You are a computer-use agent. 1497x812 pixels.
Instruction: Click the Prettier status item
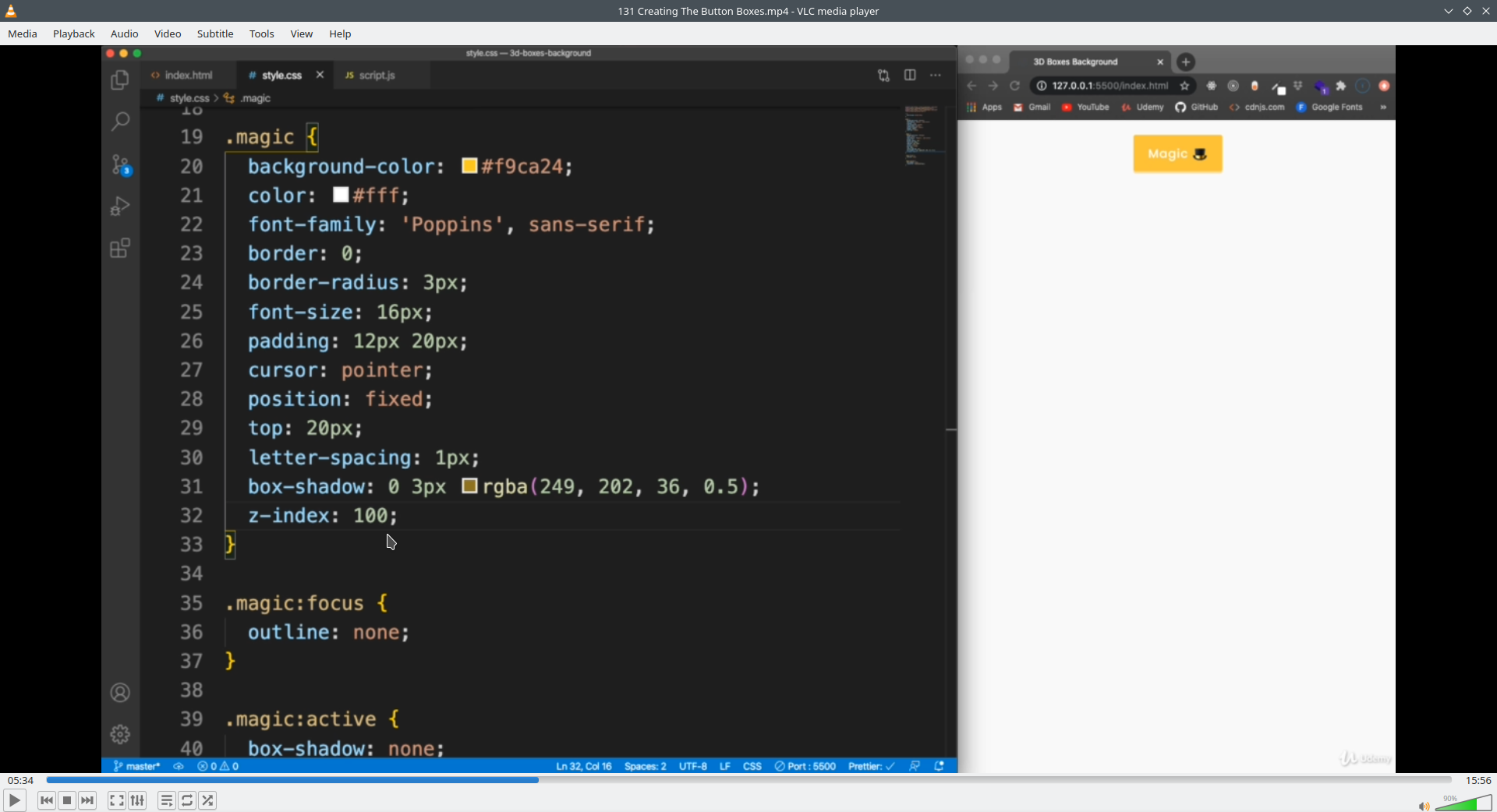tap(872, 766)
